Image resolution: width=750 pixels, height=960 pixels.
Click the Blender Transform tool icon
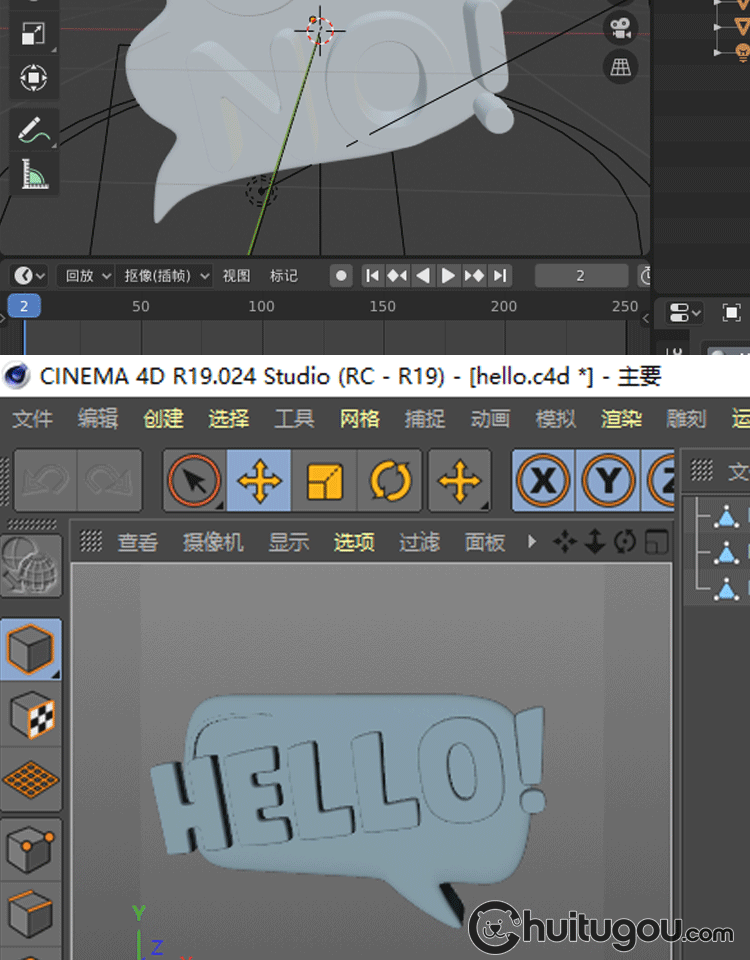(32, 77)
